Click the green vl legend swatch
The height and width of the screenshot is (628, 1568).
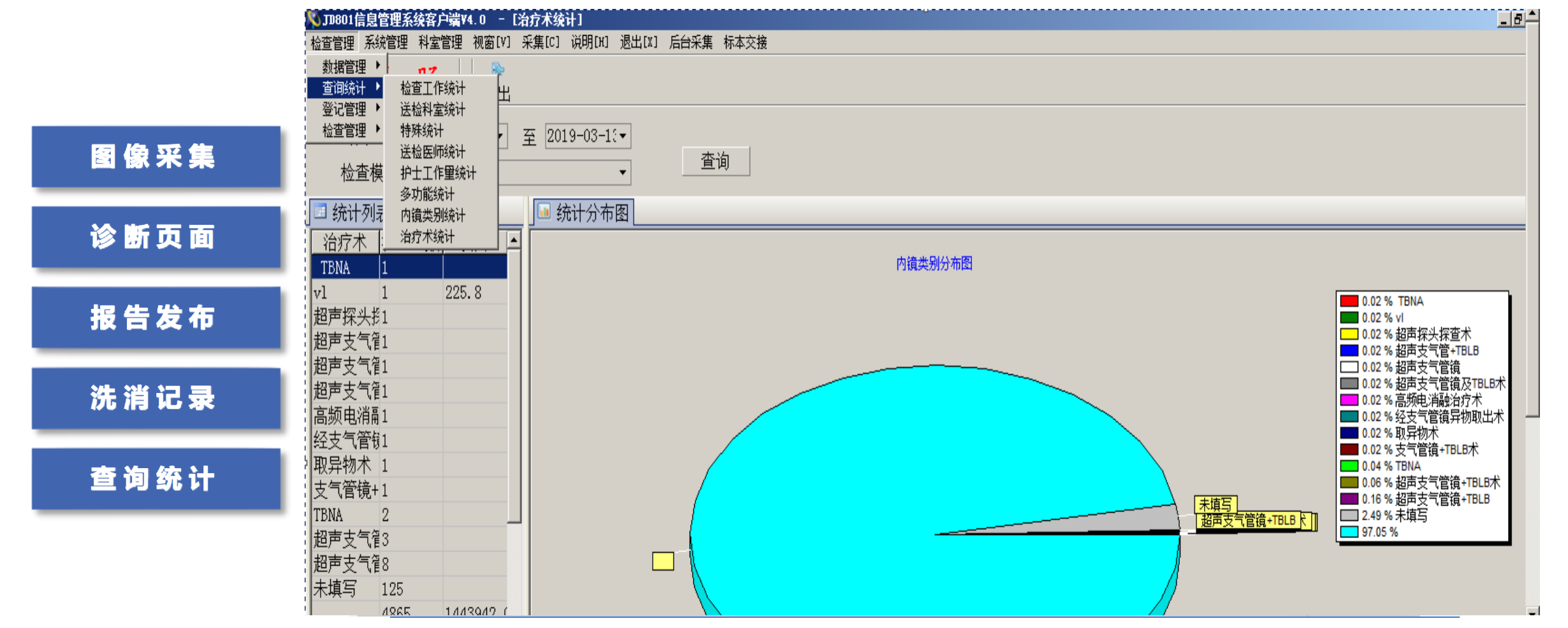pyautogui.click(x=1349, y=318)
